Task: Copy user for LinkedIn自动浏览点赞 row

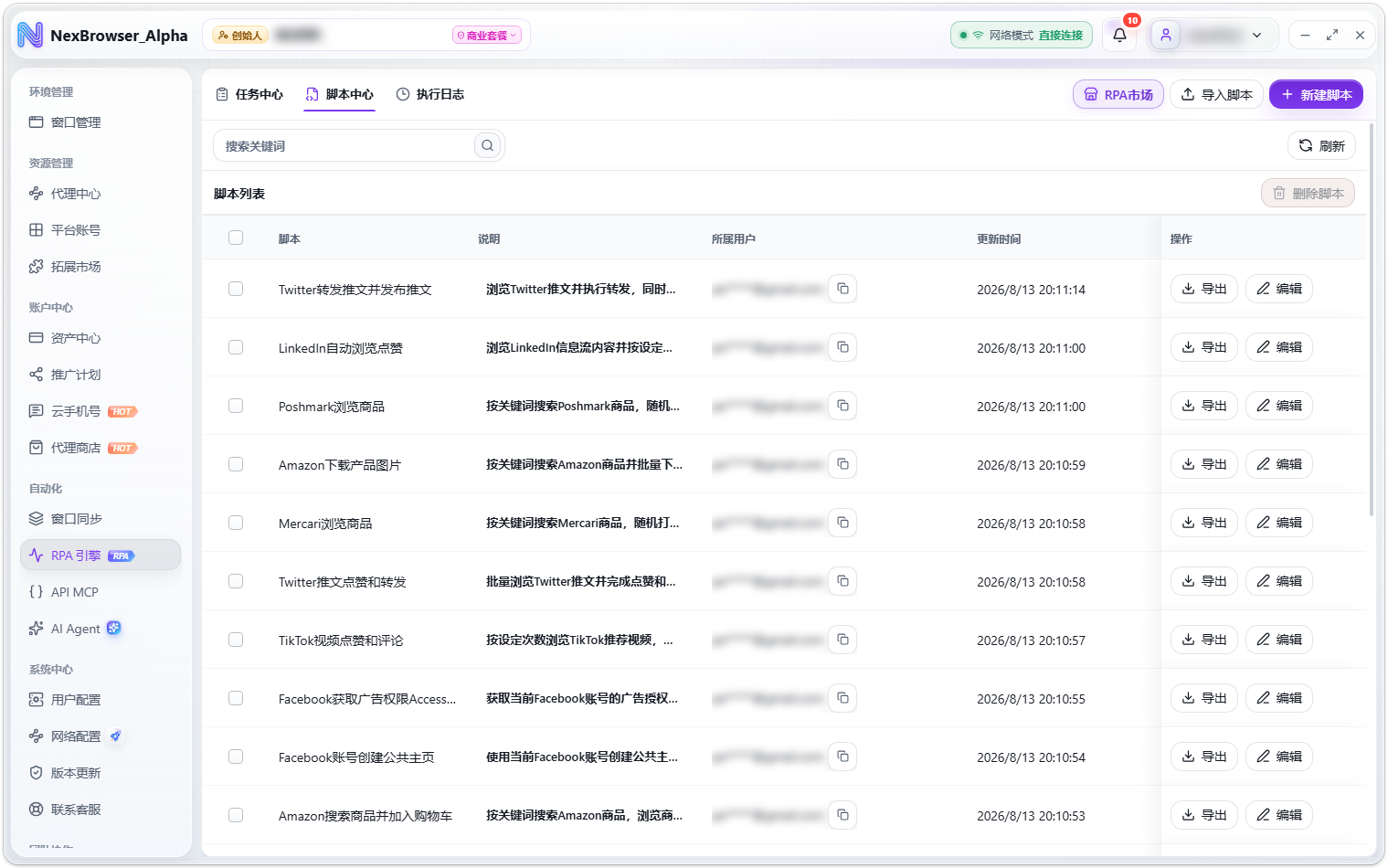Action: (x=842, y=347)
